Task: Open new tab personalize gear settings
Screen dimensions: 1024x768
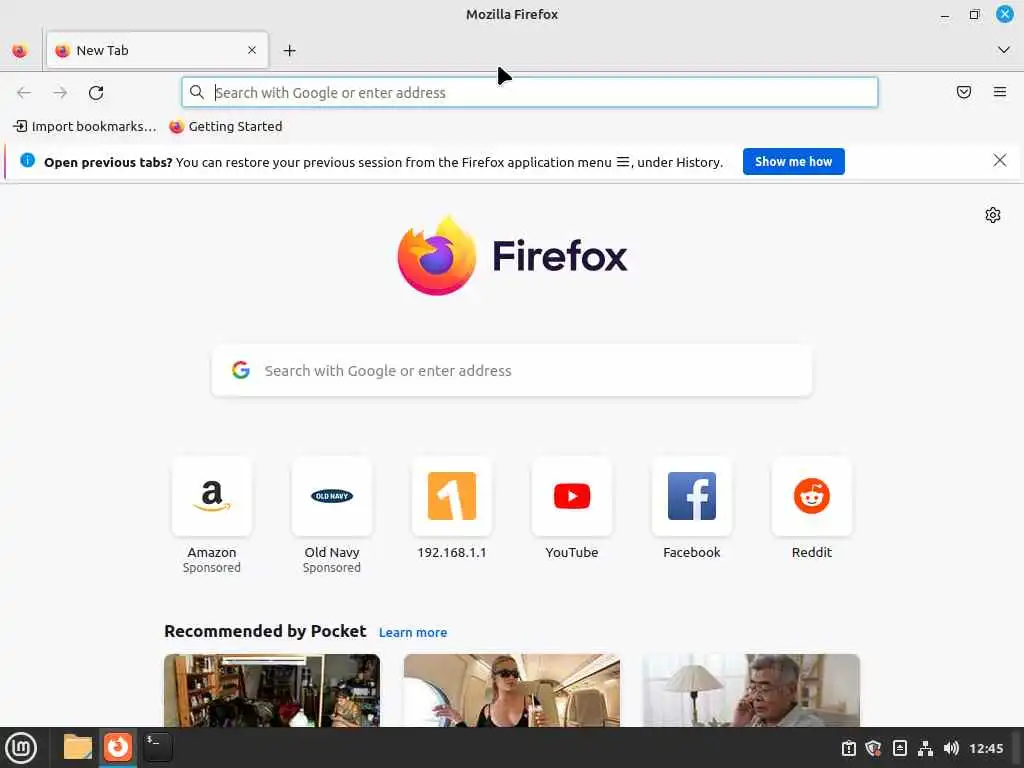Action: click(x=993, y=215)
